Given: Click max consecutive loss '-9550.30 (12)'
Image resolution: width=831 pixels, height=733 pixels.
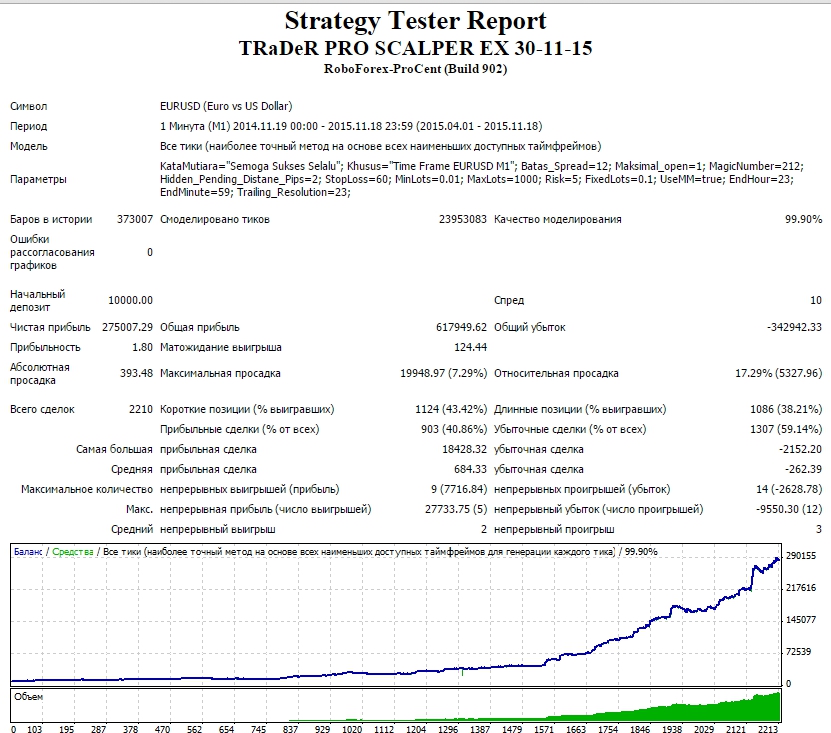Looking at the screenshot, I should point(789,510).
